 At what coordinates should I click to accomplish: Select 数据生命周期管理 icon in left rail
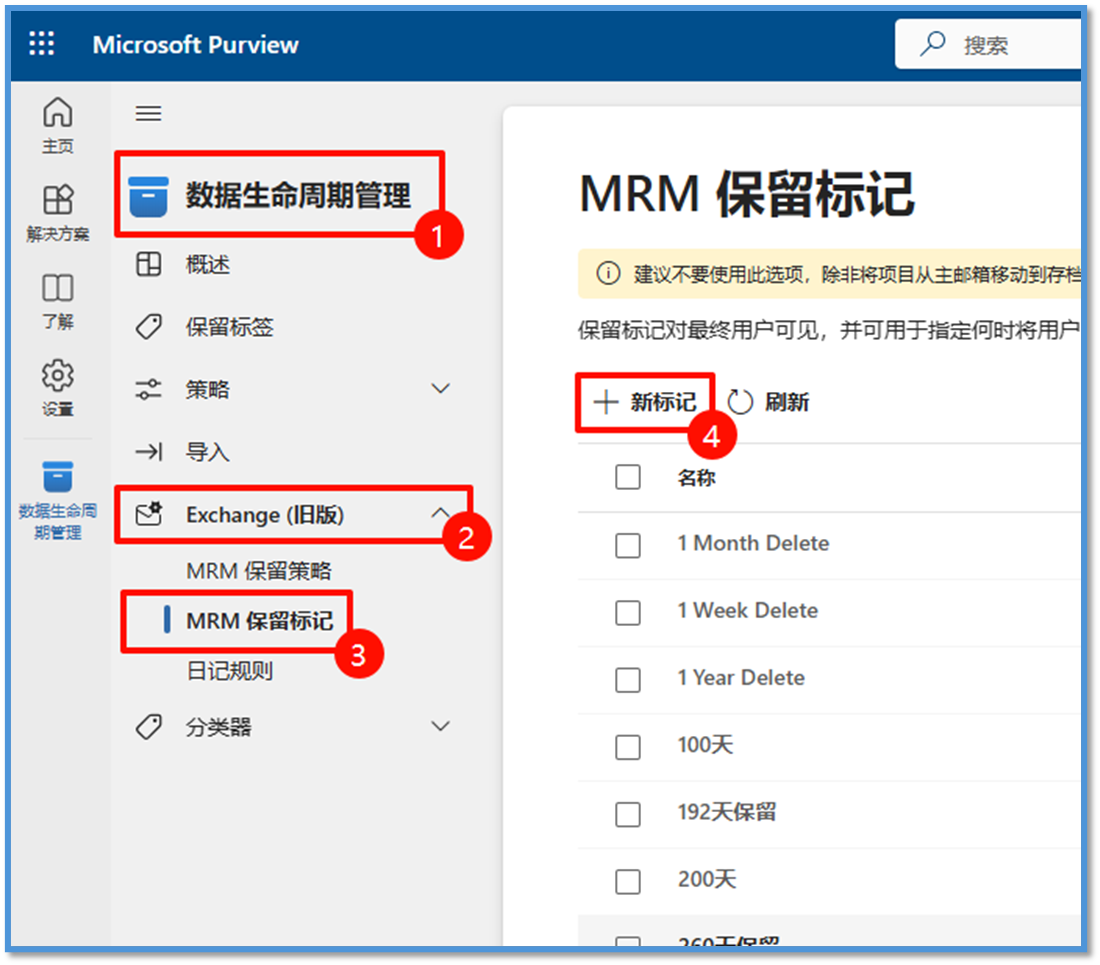click(x=58, y=478)
